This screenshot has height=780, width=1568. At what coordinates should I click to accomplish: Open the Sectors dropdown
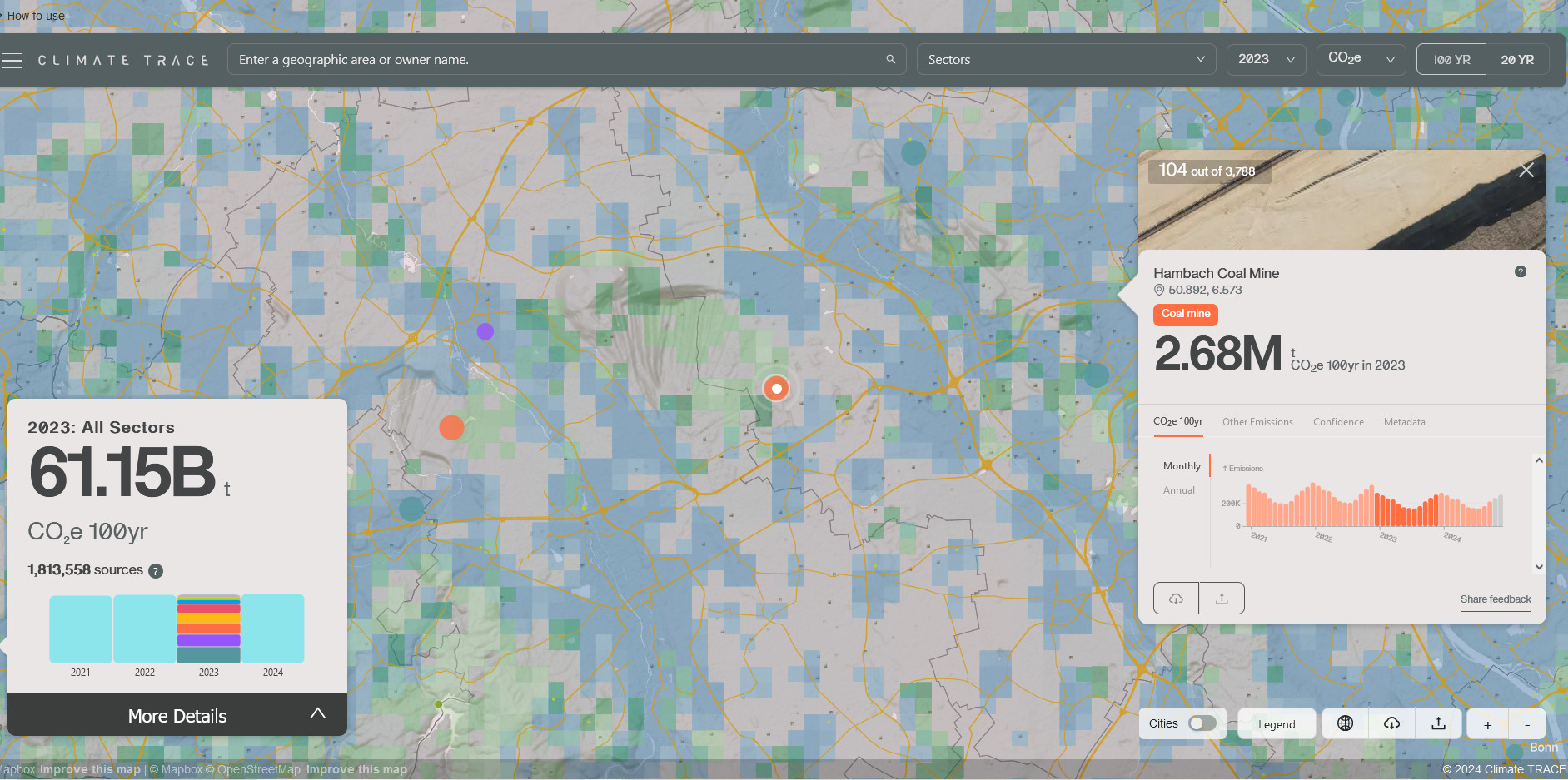[x=1065, y=60]
